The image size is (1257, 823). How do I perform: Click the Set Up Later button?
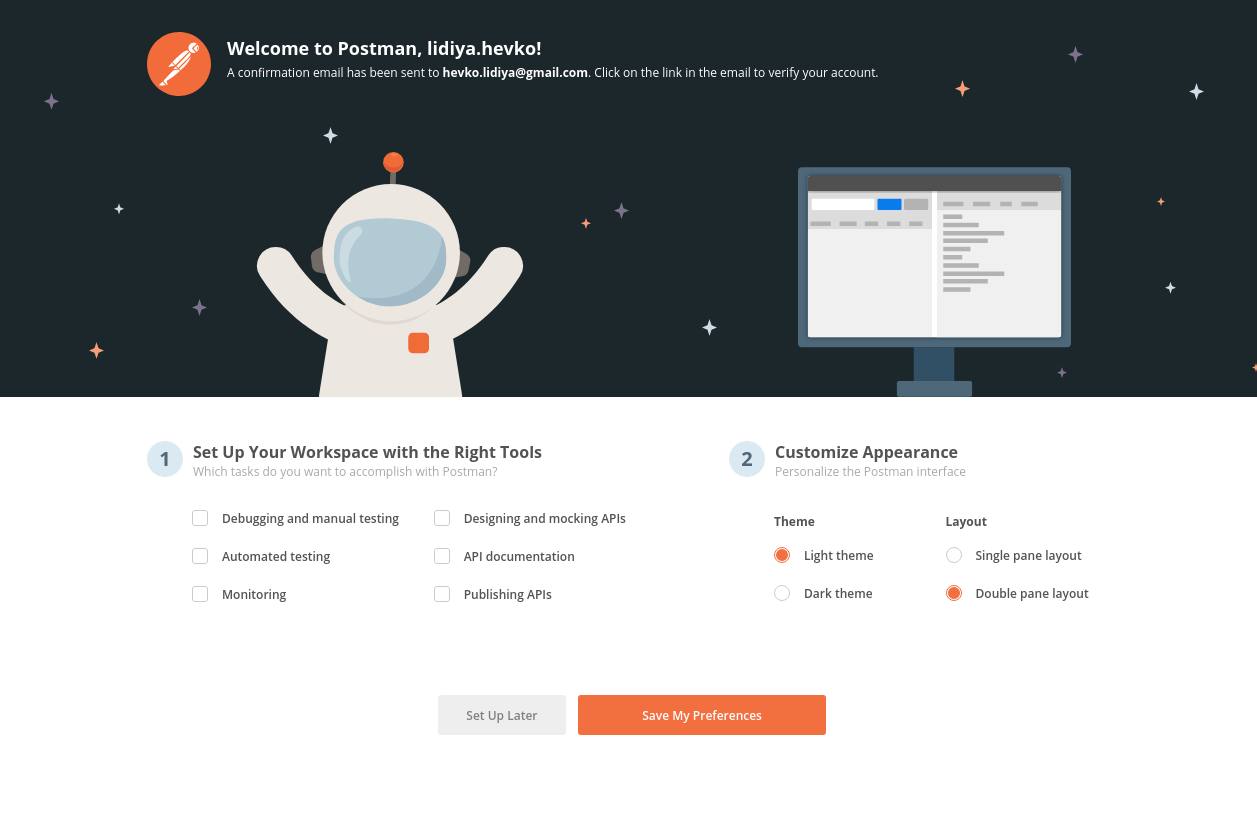[502, 715]
